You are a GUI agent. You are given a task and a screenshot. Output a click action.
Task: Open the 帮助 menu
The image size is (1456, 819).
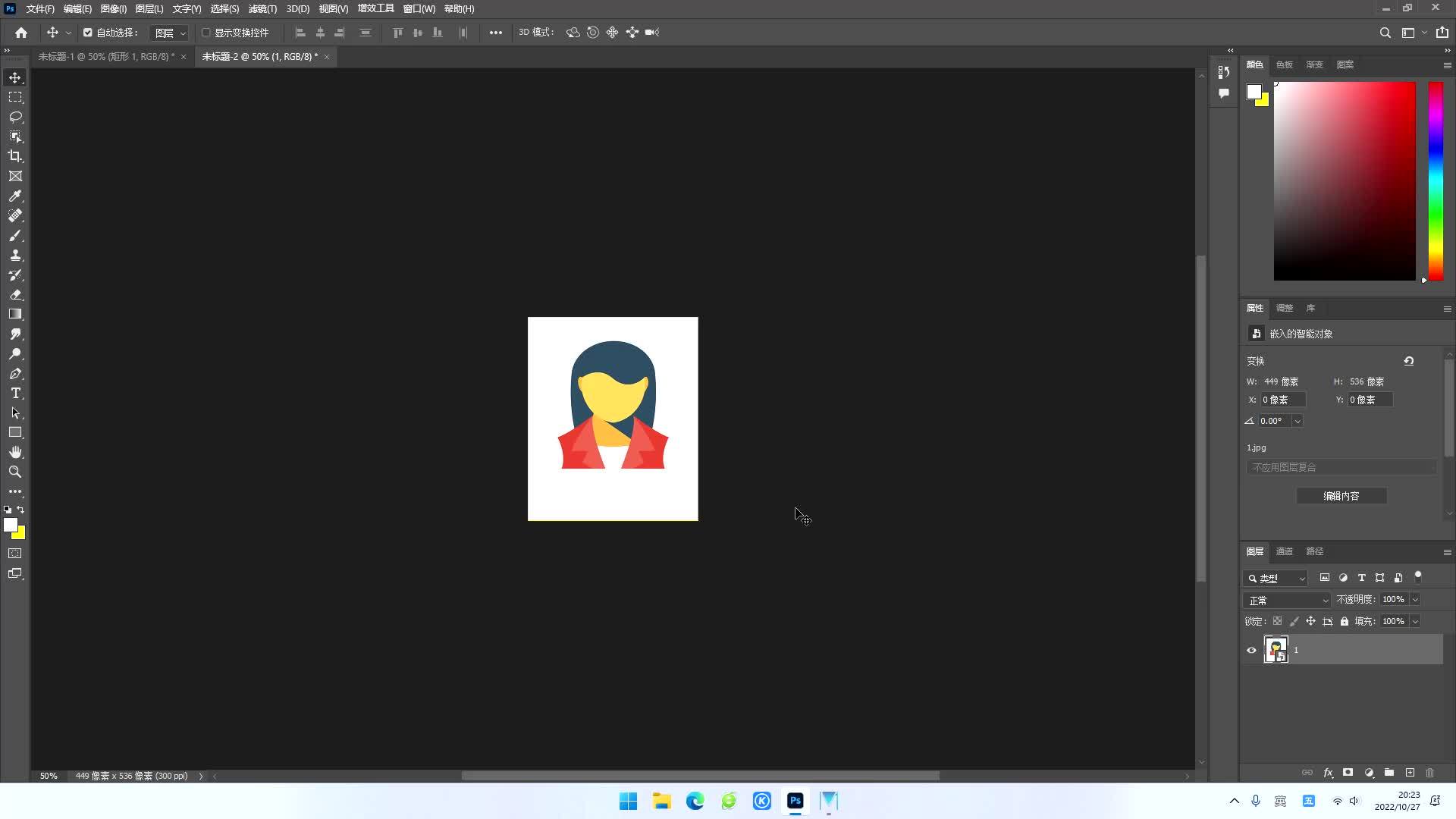pyautogui.click(x=459, y=8)
